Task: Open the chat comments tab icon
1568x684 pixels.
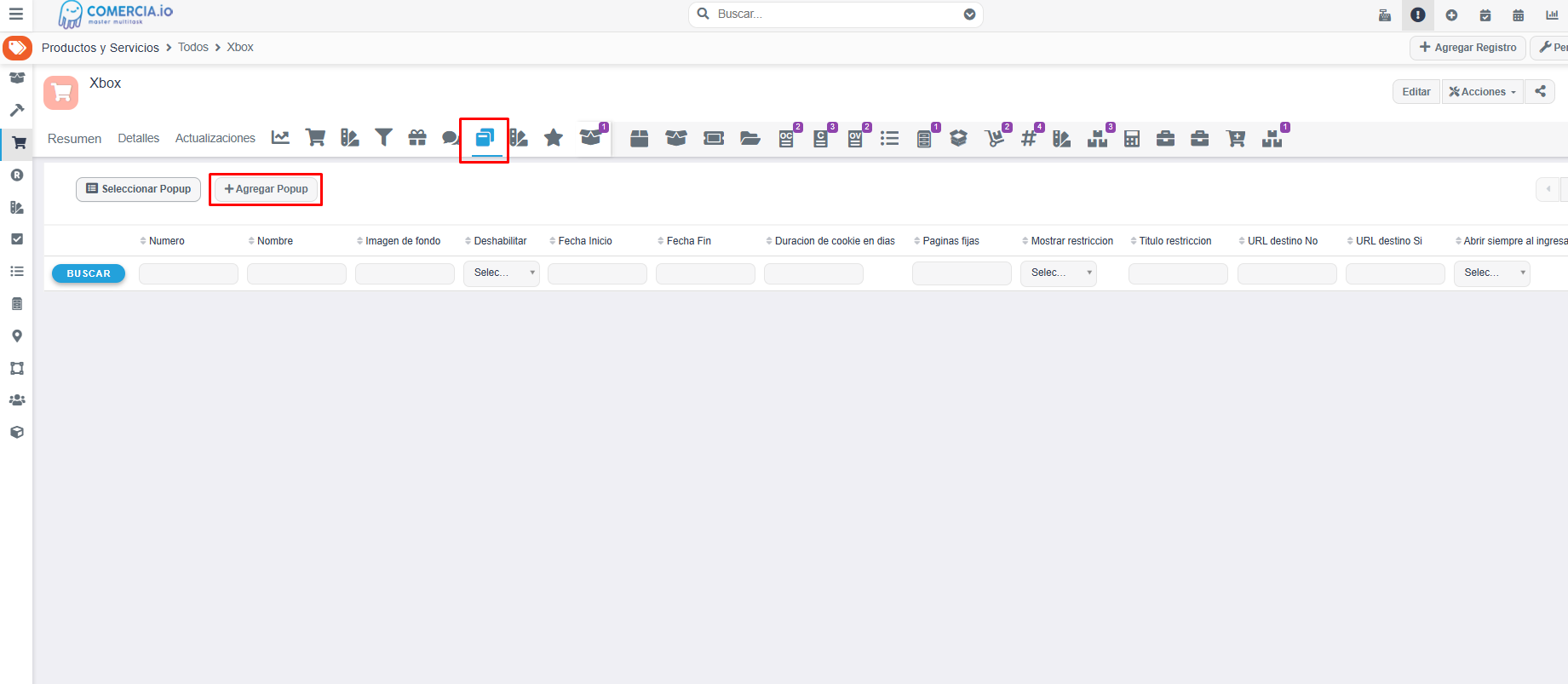Action: coord(451,138)
